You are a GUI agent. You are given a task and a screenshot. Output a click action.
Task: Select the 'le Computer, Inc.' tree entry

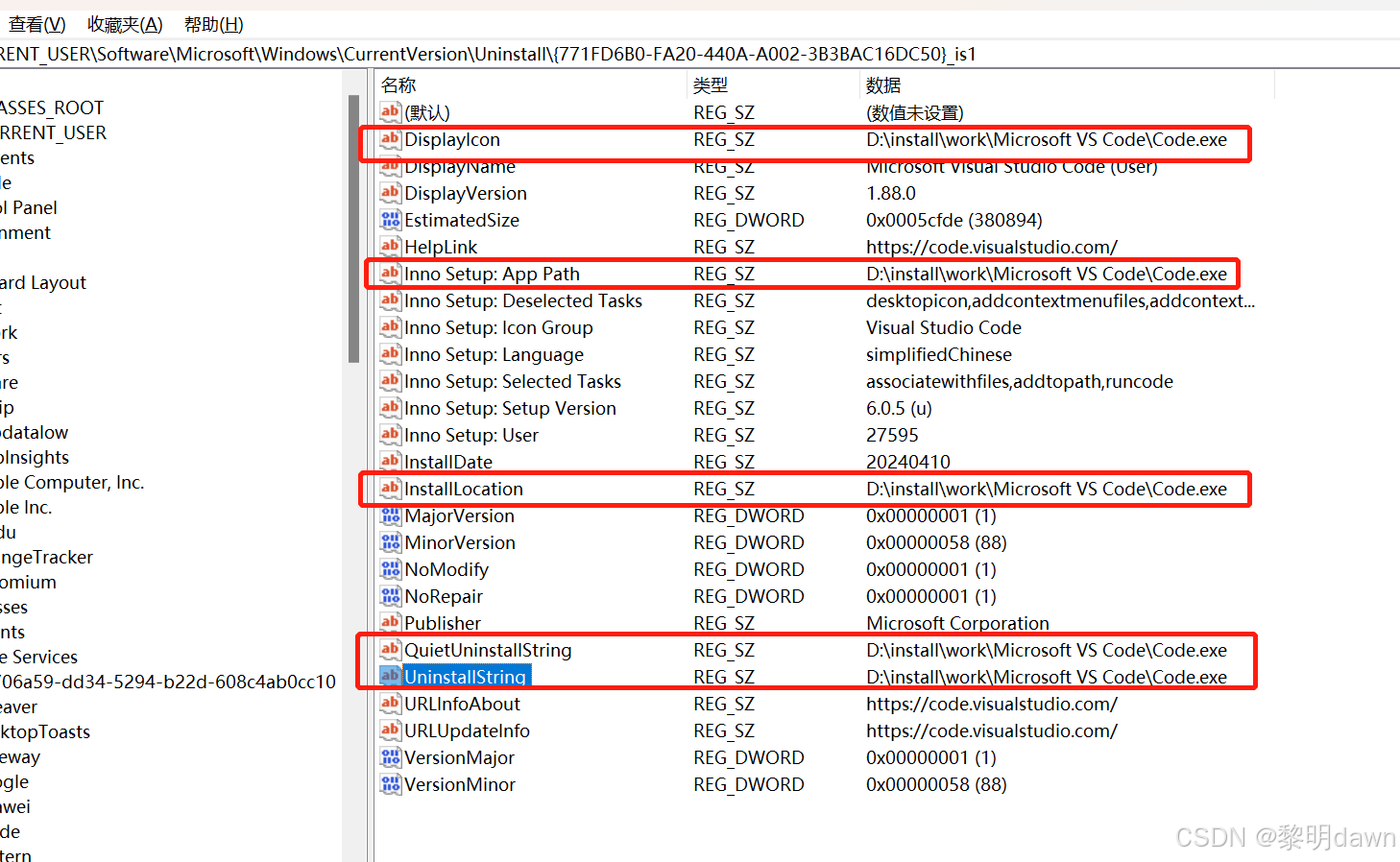(x=72, y=482)
